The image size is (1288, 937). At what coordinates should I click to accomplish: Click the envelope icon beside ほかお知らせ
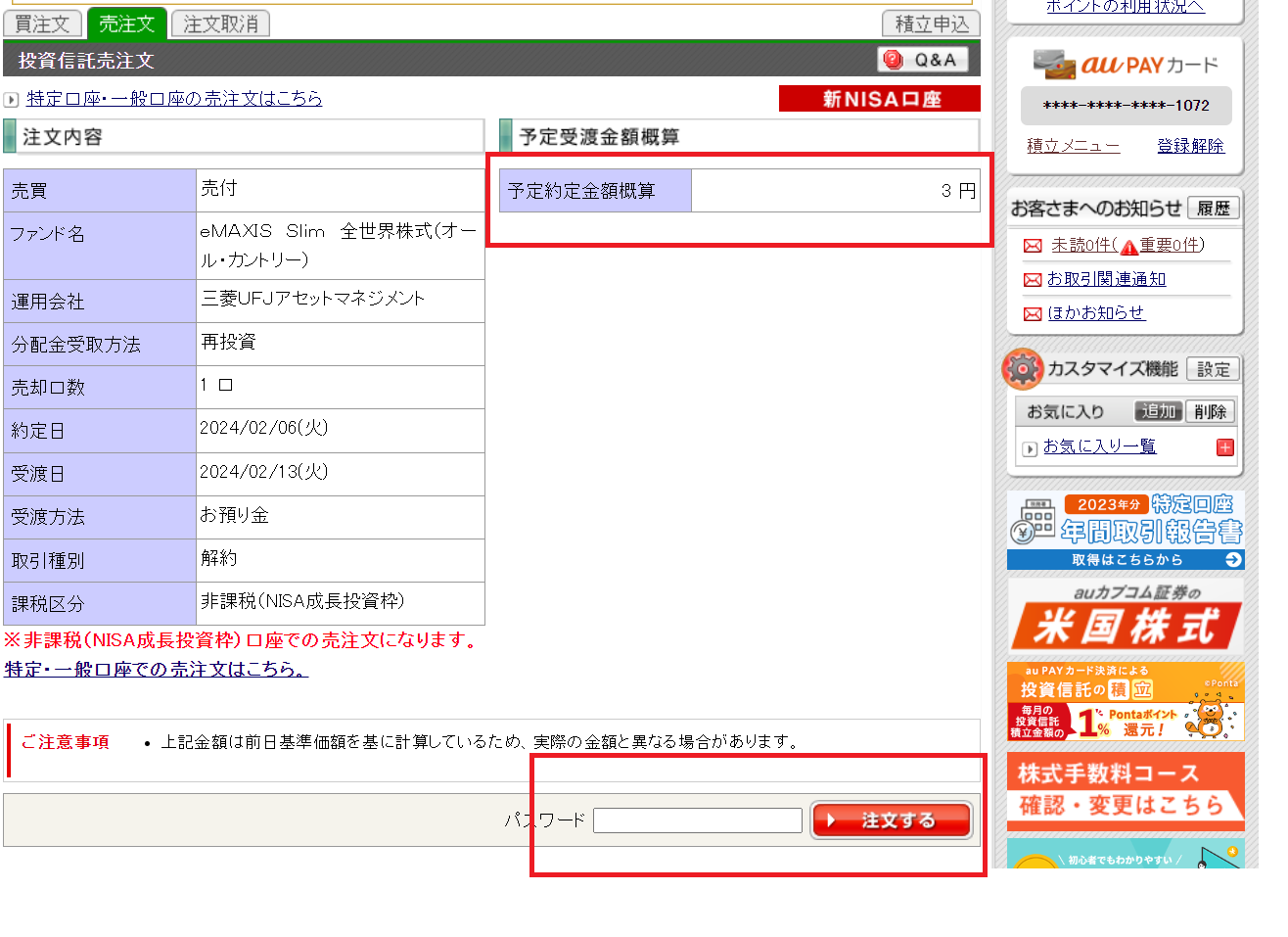(1032, 313)
